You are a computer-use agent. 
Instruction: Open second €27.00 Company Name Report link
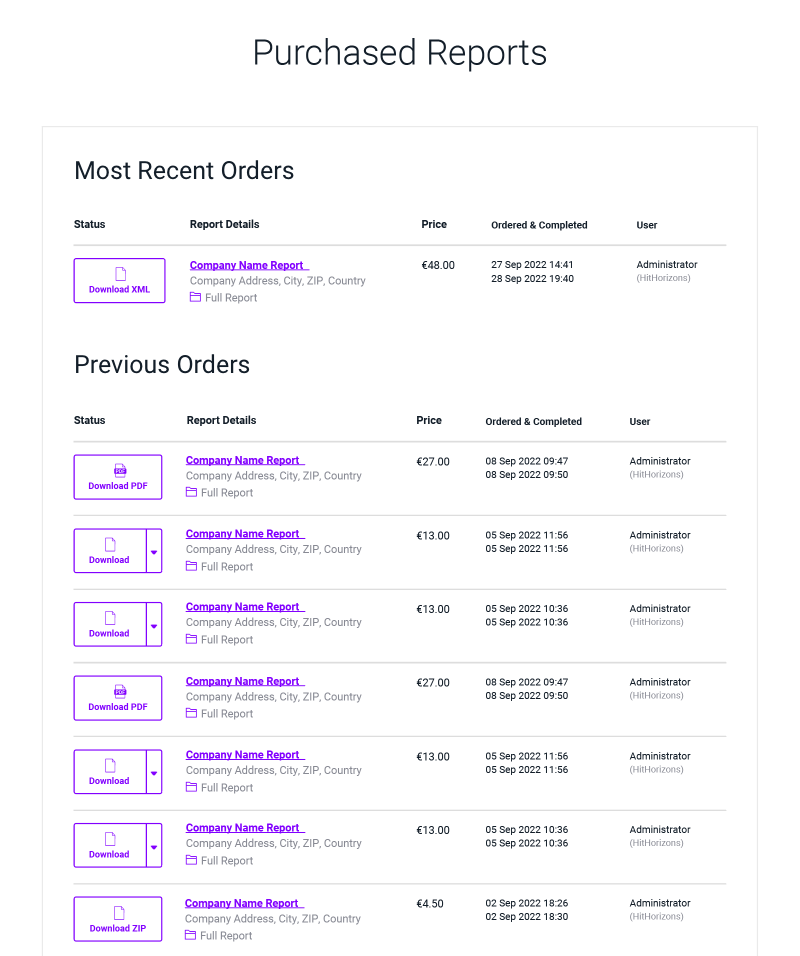[x=245, y=681]
